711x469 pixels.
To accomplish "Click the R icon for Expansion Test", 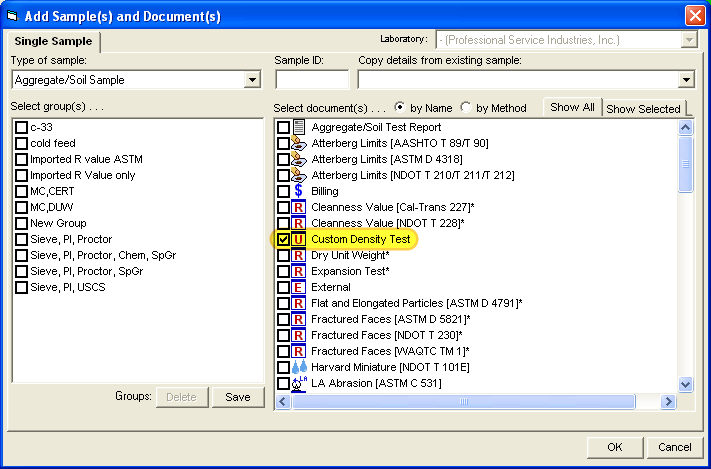I will (298, 271).
